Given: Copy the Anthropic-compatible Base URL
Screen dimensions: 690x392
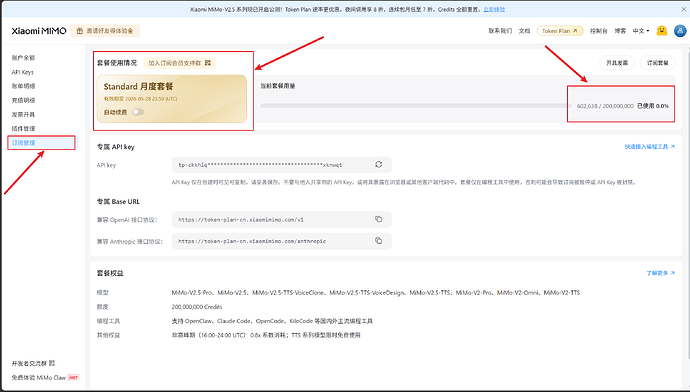Looking at the screenshot, I should point(378,241).
